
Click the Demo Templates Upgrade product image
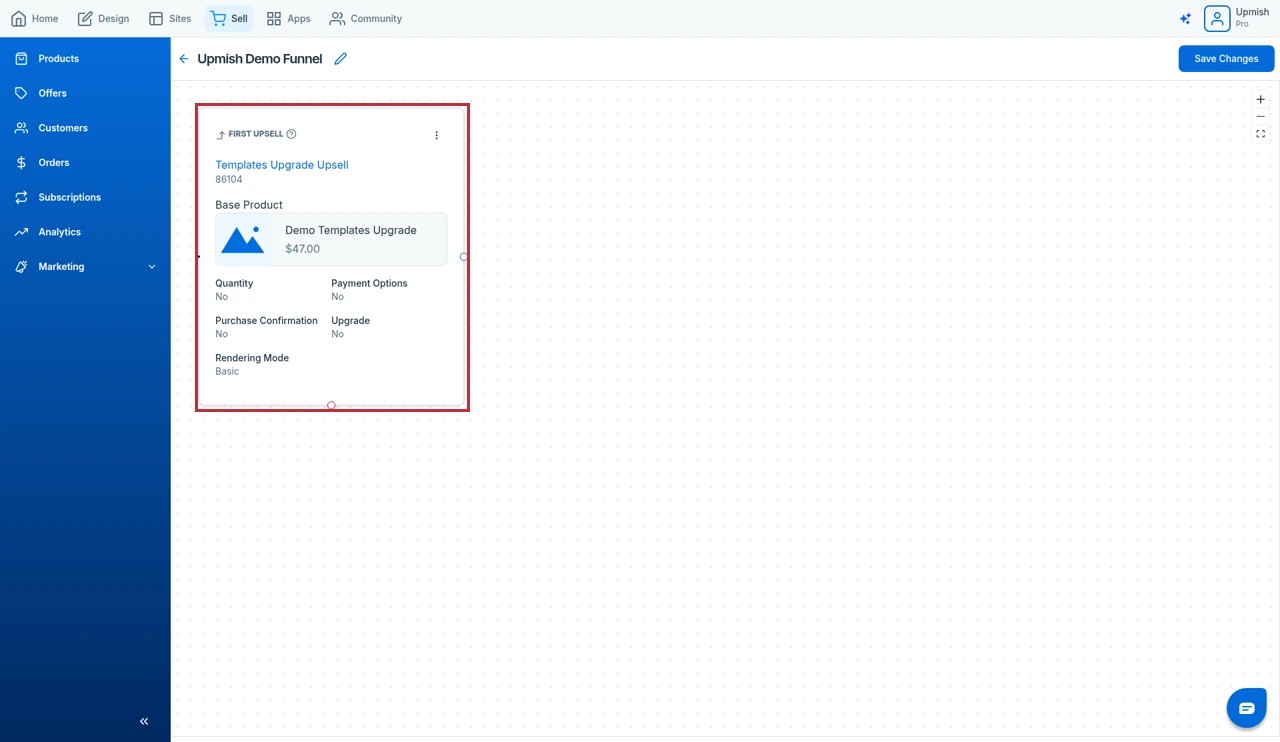[x=243, y=240]
